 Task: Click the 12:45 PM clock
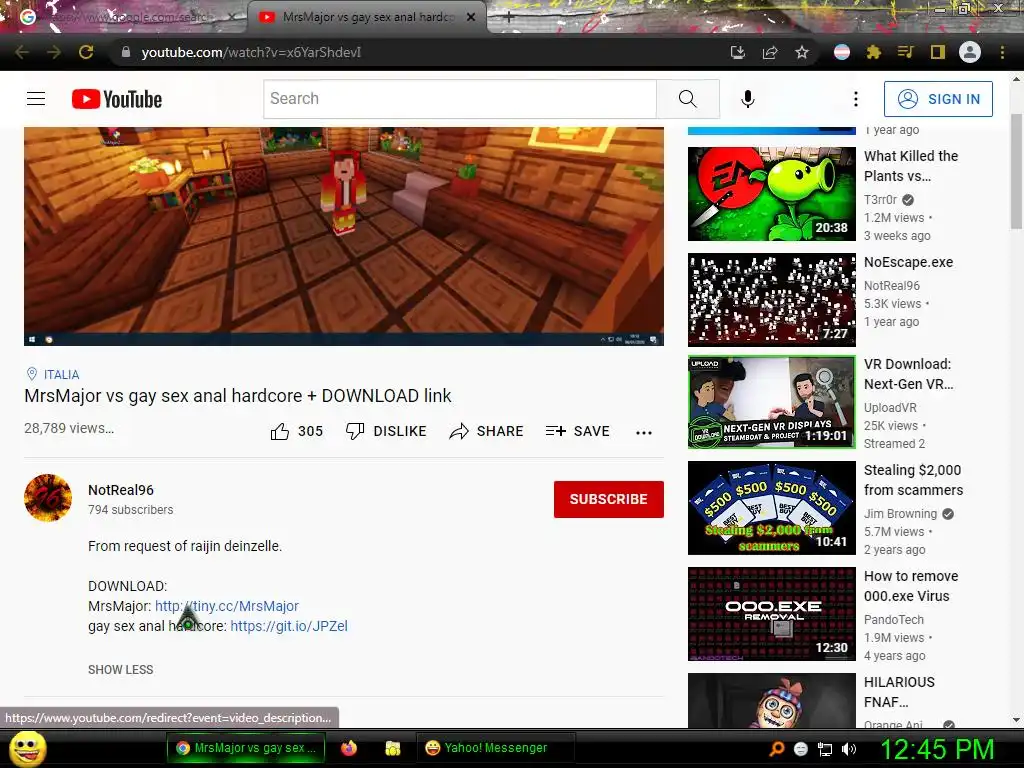point(937,749)
